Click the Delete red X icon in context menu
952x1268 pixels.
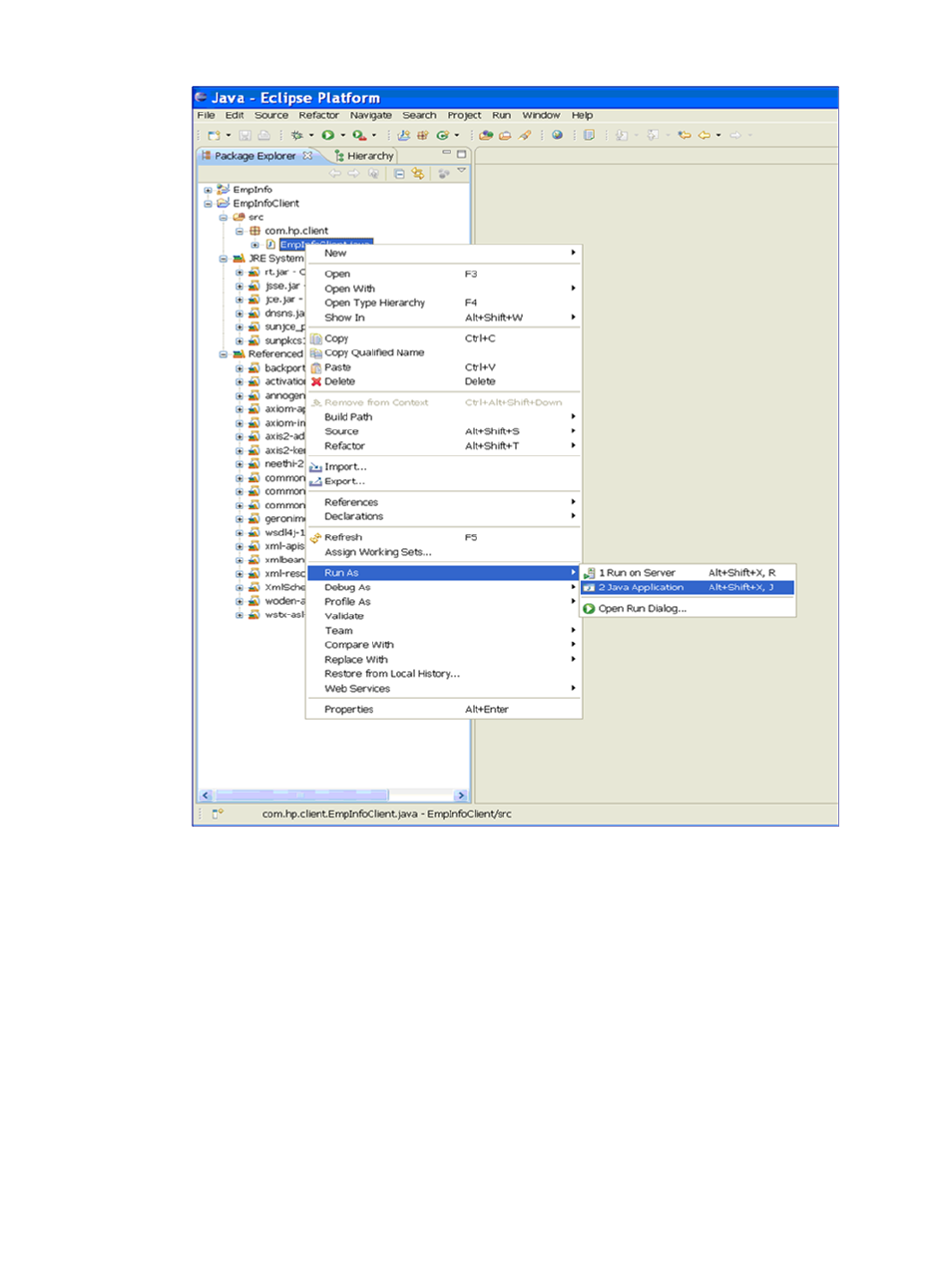(316, 381)
